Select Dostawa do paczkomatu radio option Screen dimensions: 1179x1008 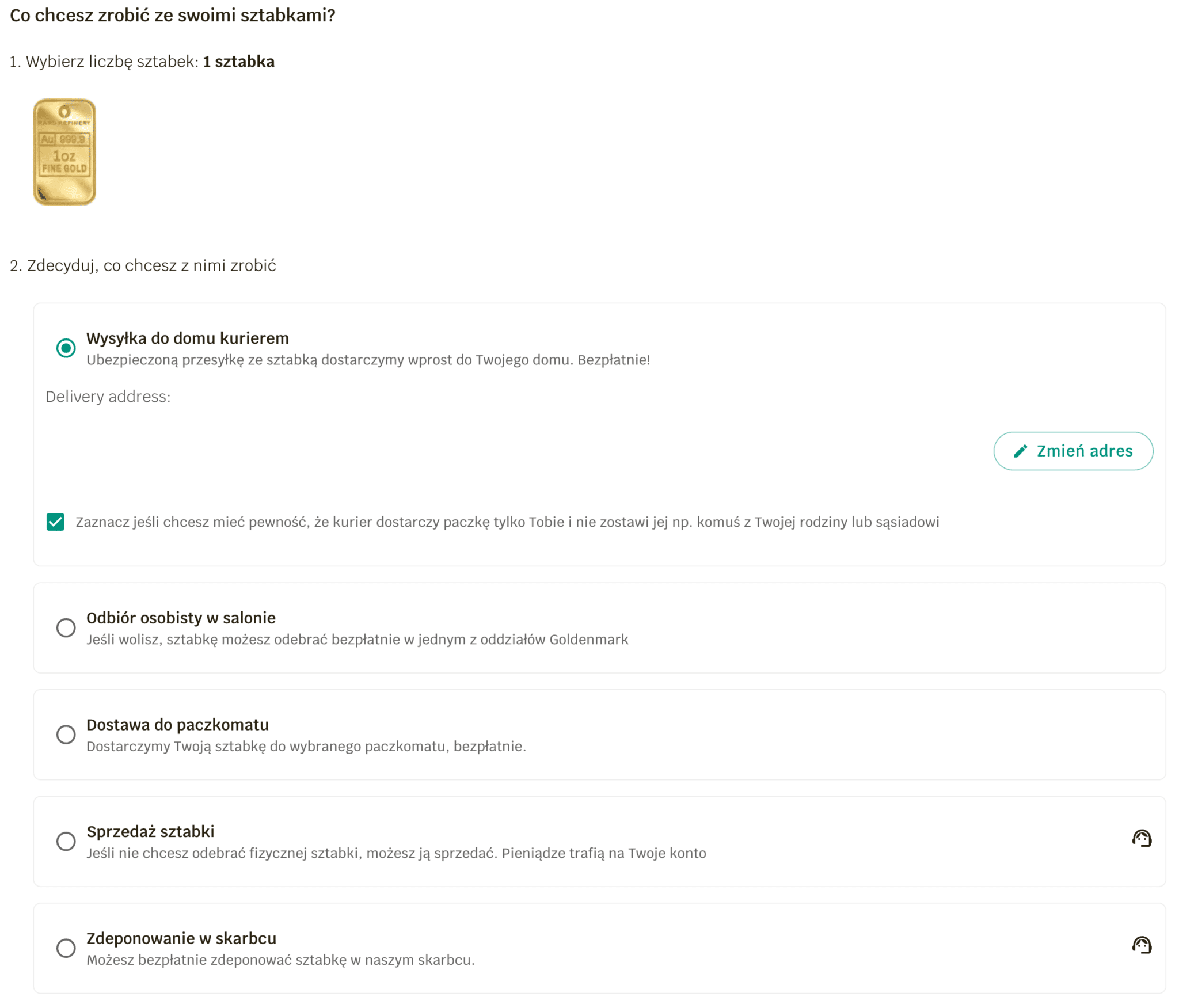click(x=66, y=735)
